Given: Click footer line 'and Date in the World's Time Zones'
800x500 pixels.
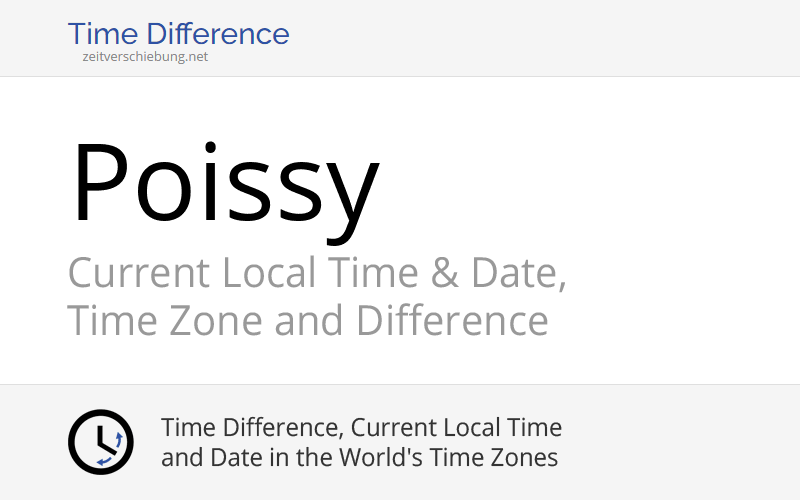Looking at the screenshot, I should coord(359,458).
